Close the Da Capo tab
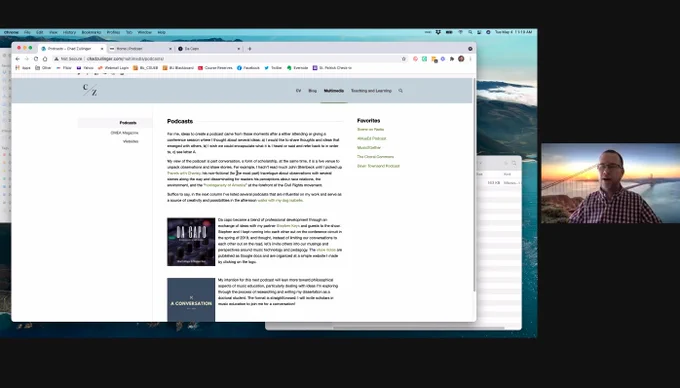The image size is (680, 388). point(239,49)
